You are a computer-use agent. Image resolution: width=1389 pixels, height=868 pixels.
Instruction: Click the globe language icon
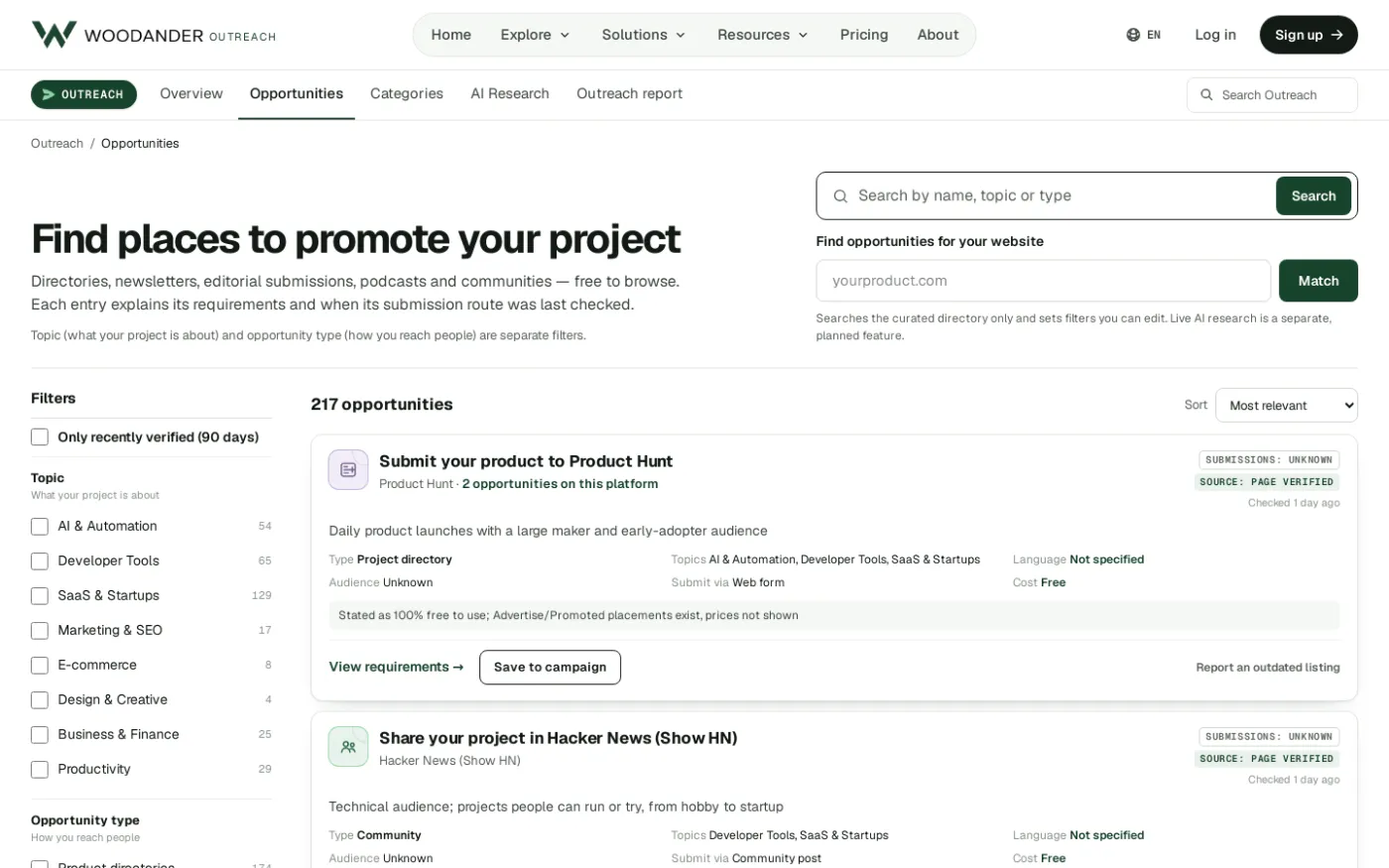click(1133, 35)
